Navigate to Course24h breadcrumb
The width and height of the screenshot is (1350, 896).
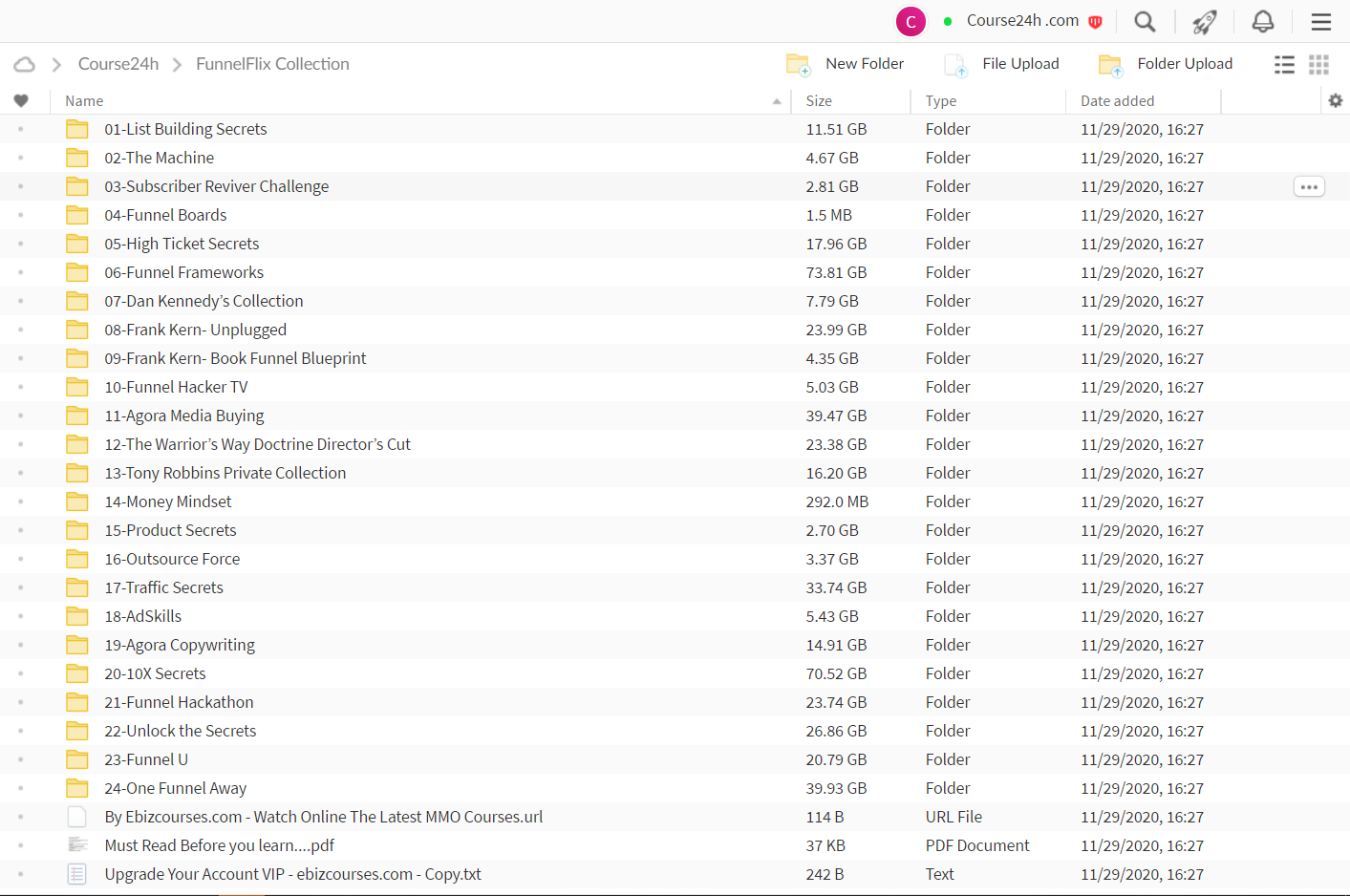pyautogui.click(x=118, y=64)
